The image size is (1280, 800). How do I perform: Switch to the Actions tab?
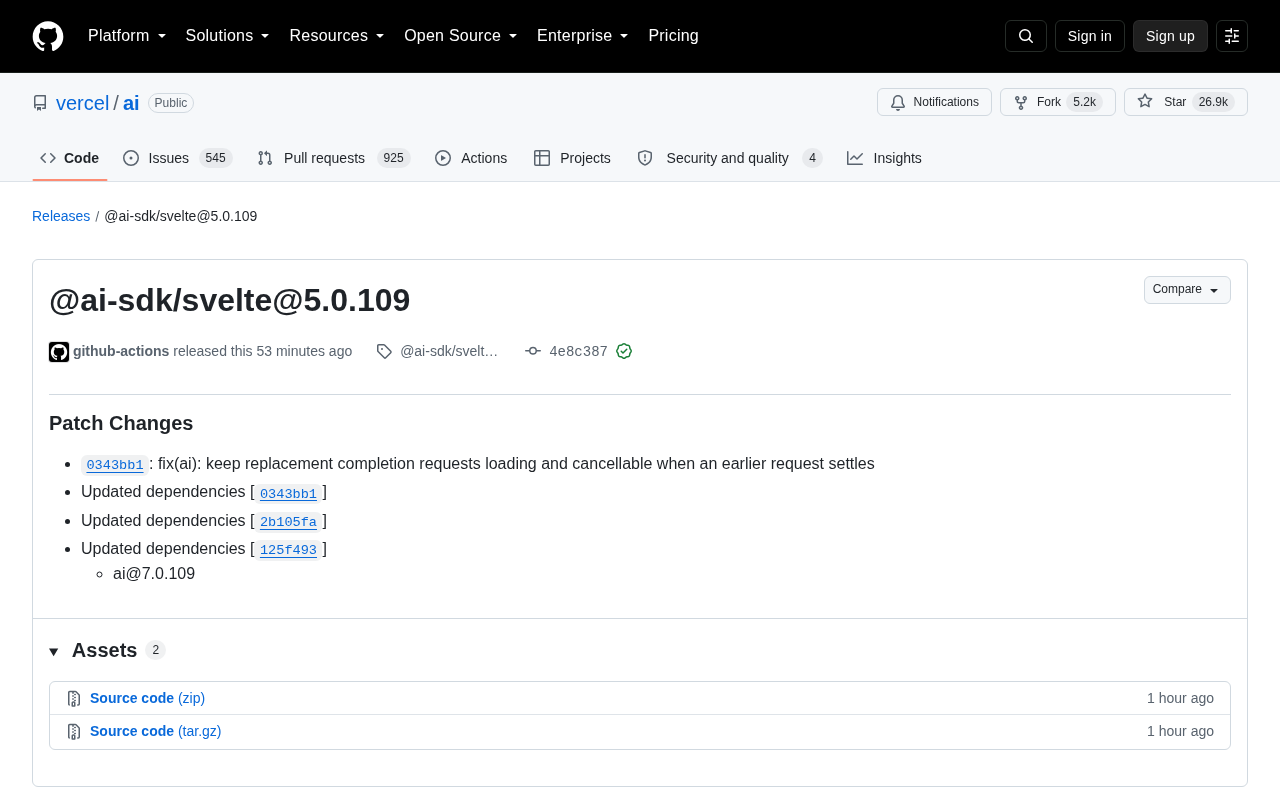click(471, 158)
